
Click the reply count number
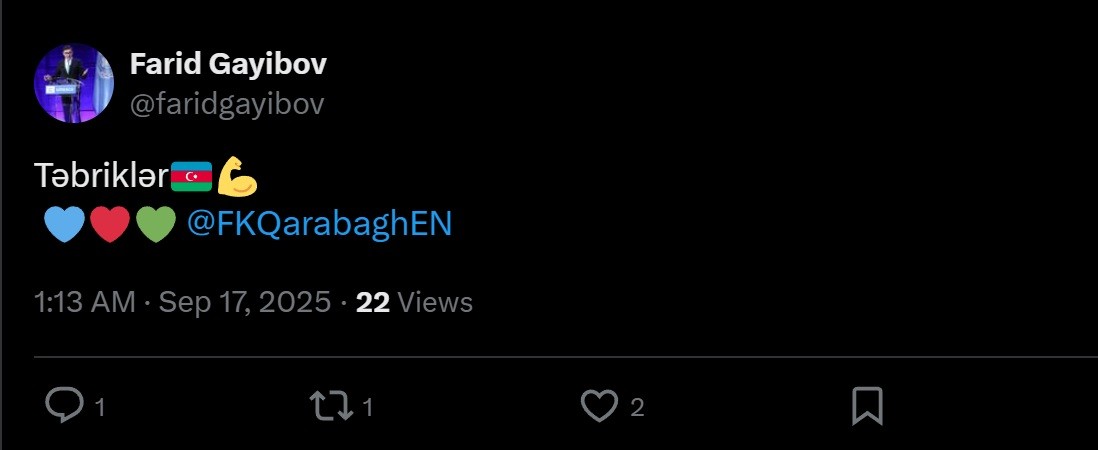pos(99,407)
